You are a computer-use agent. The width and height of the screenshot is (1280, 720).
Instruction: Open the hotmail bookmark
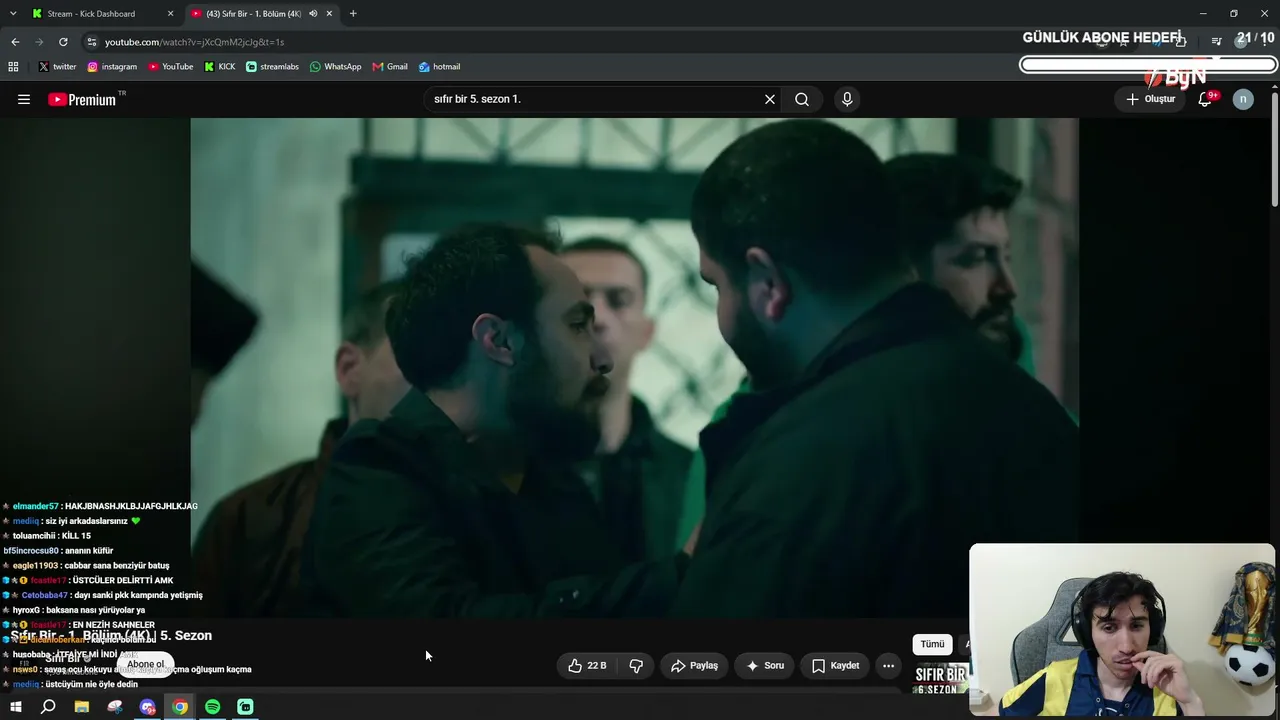tap(440, 67)
